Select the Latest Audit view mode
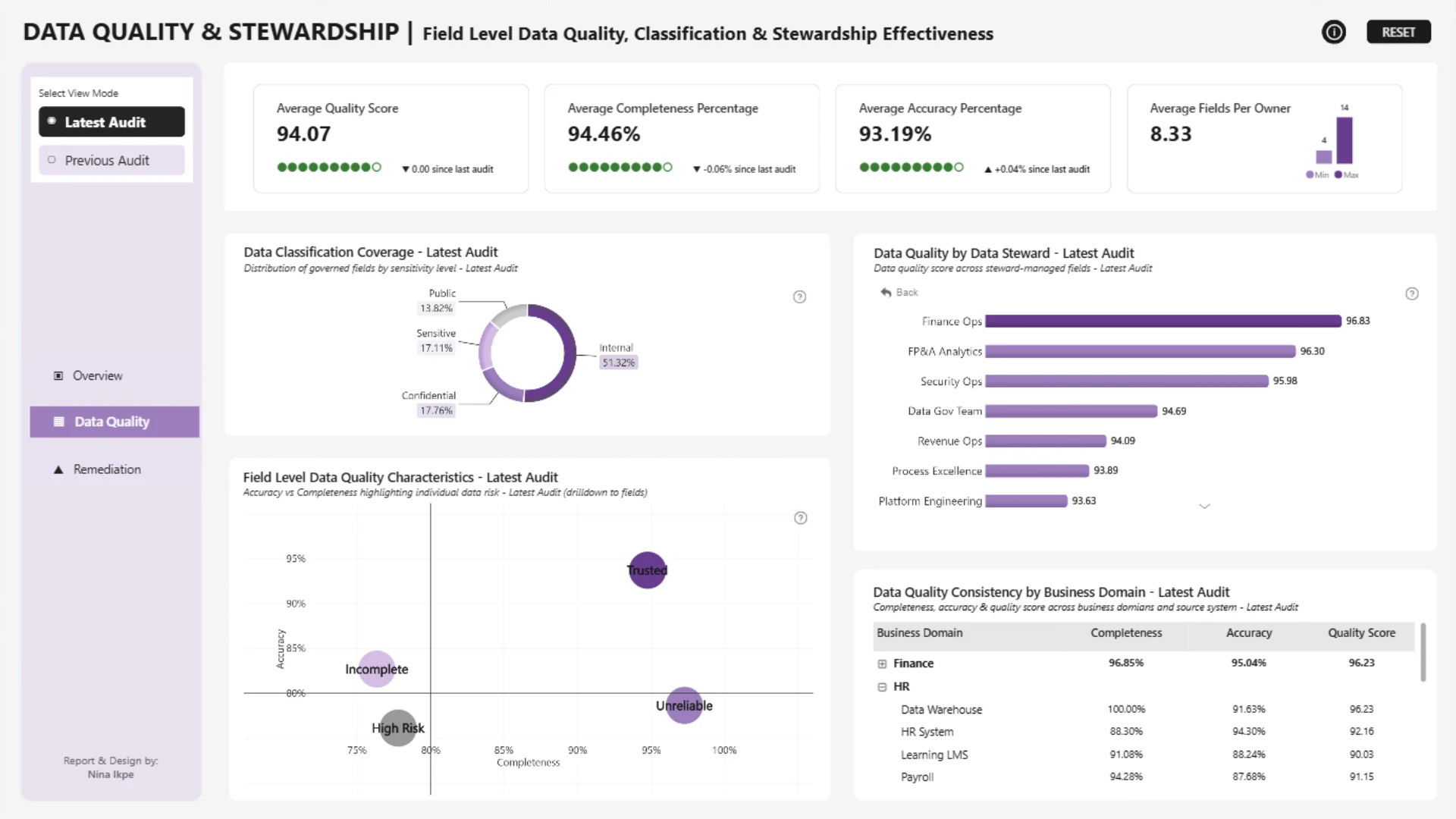Viewport: 1456px width, 819px height. (x=111, y=121)
